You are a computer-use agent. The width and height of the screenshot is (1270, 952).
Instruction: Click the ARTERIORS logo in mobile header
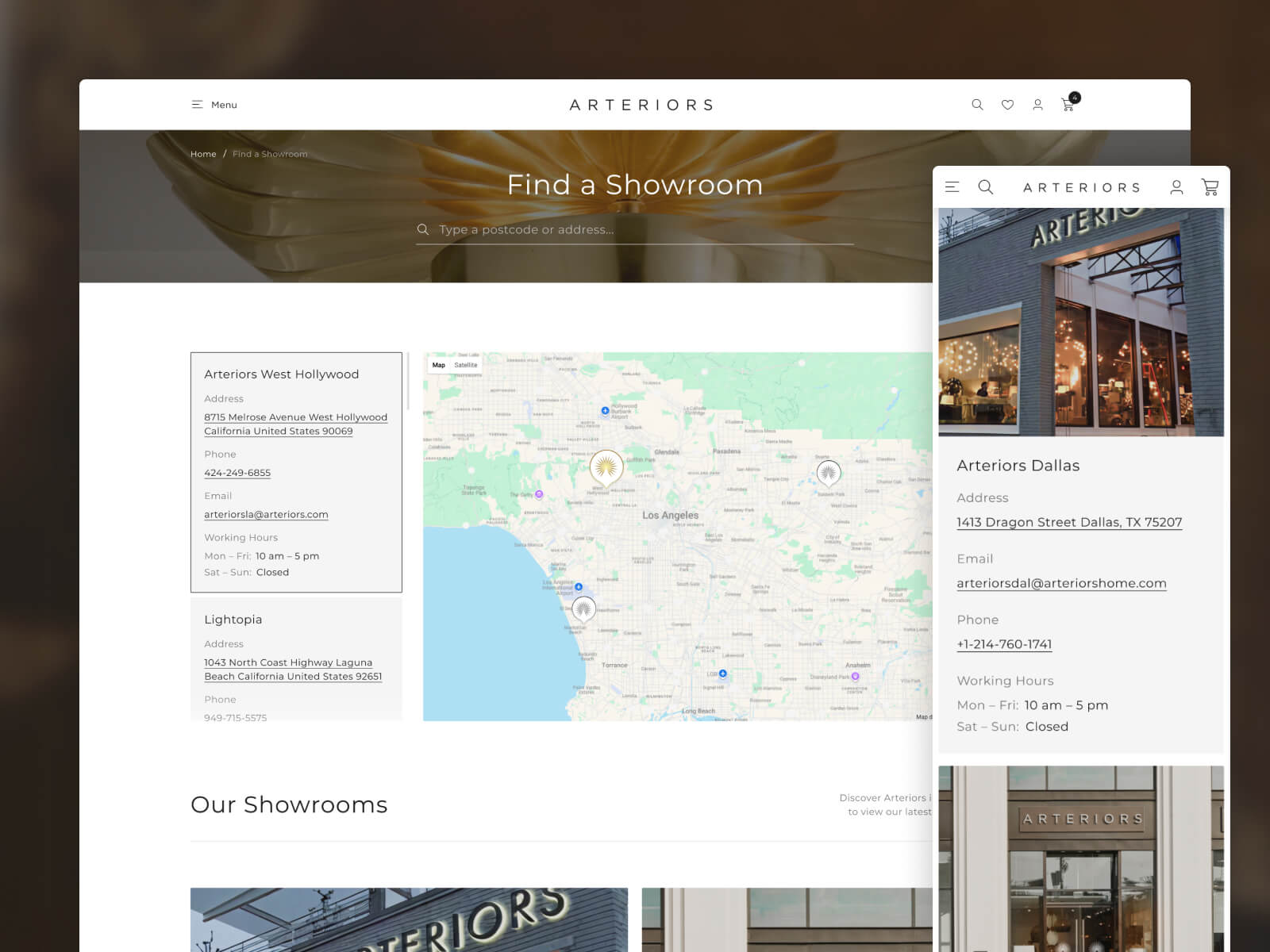tap(1081, 188)
